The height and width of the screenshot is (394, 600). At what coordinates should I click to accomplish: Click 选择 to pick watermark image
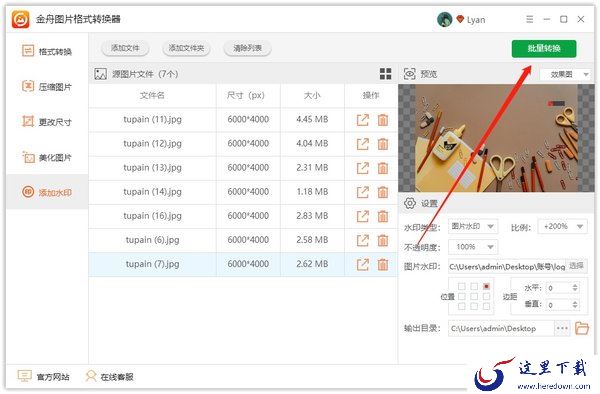pyautogui.click(x=577, y=266)
